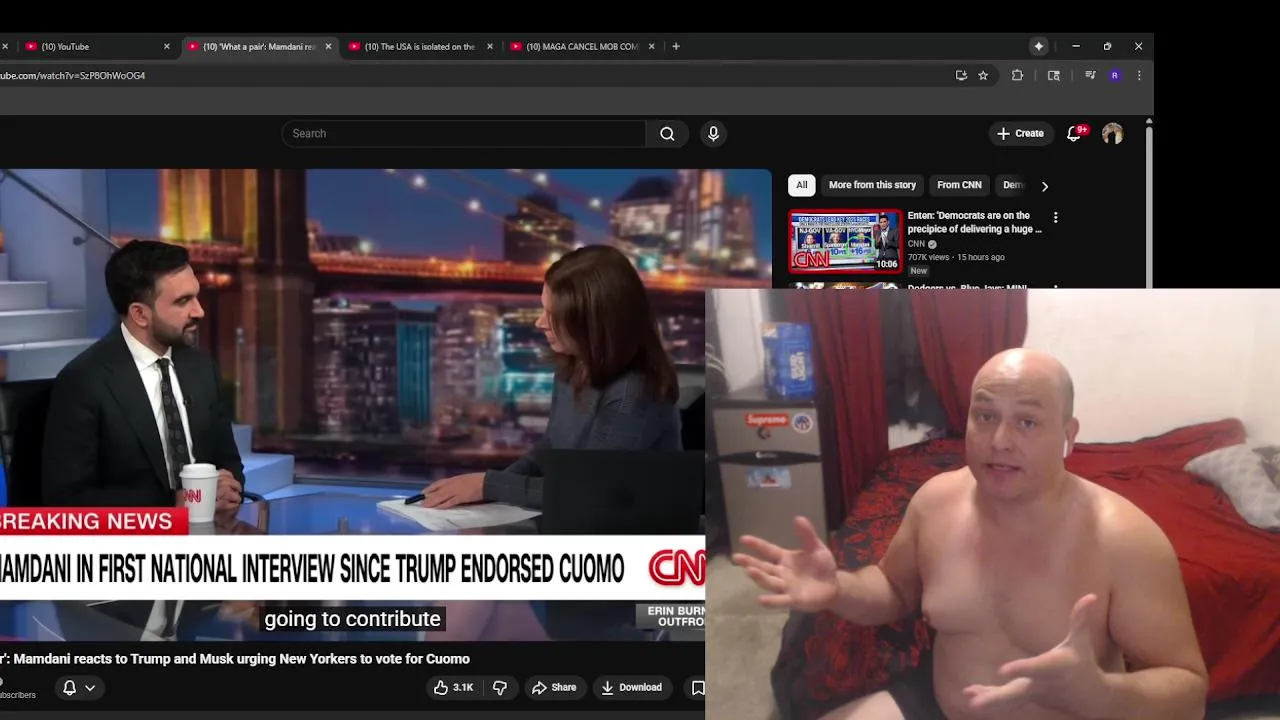This screenshot has width=1280, height=720.
Task: Click the Create button
Action: pyautogui.click(x=1020, y=133)
